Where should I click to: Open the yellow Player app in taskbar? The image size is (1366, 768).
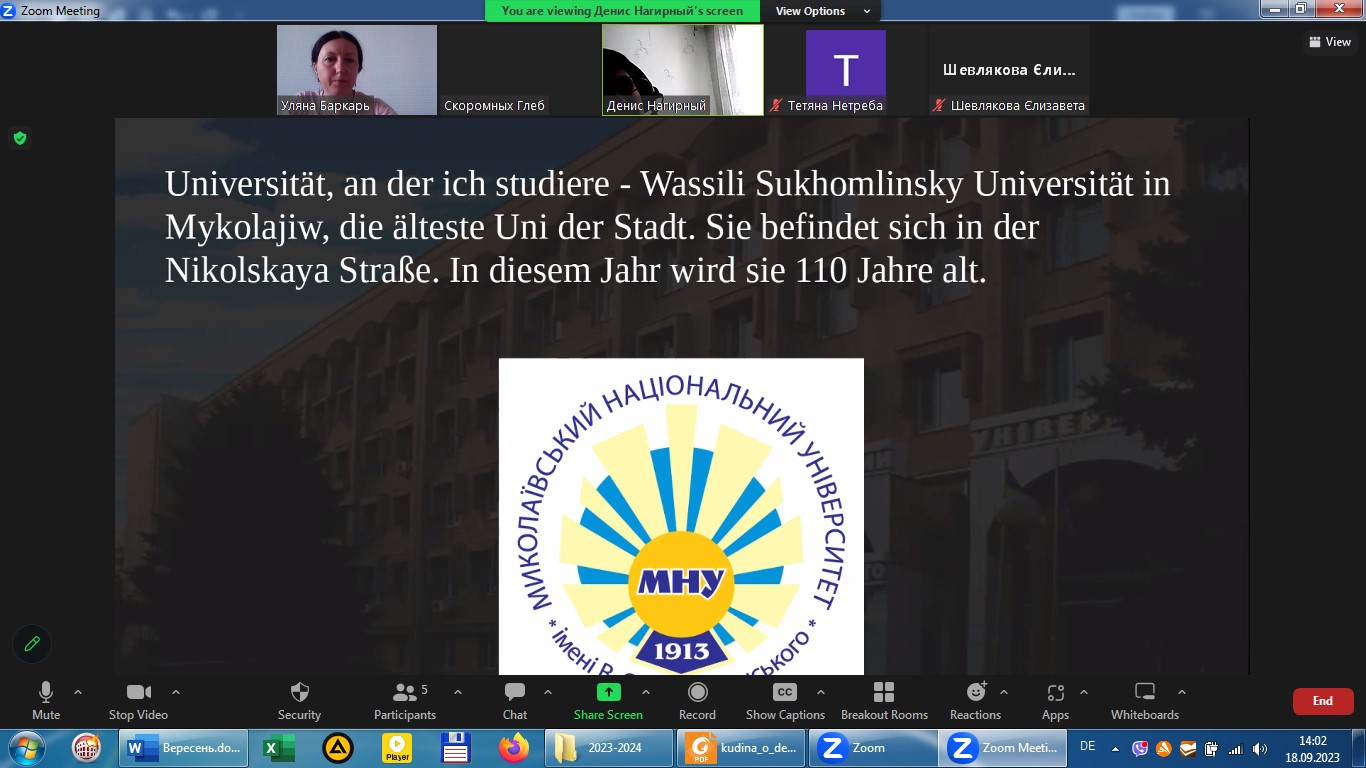pos(397,748)
